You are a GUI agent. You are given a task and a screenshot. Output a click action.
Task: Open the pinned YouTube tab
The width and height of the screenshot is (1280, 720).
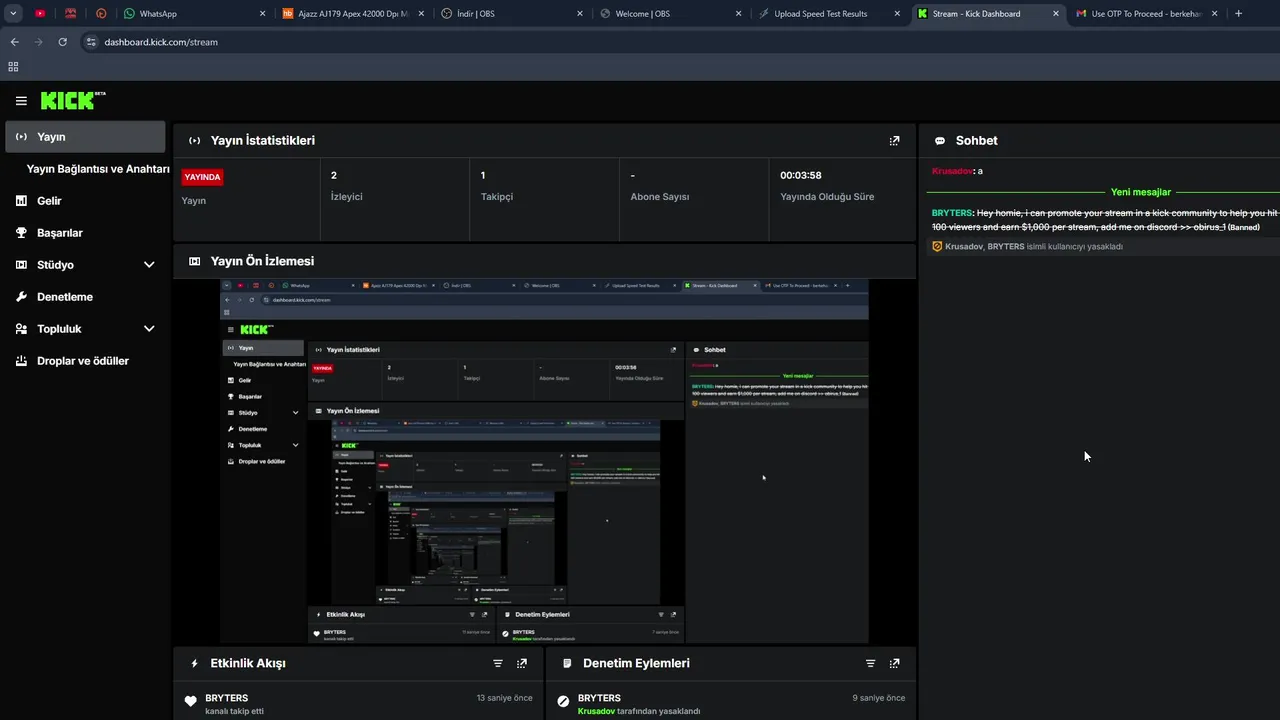pos(40,14)
